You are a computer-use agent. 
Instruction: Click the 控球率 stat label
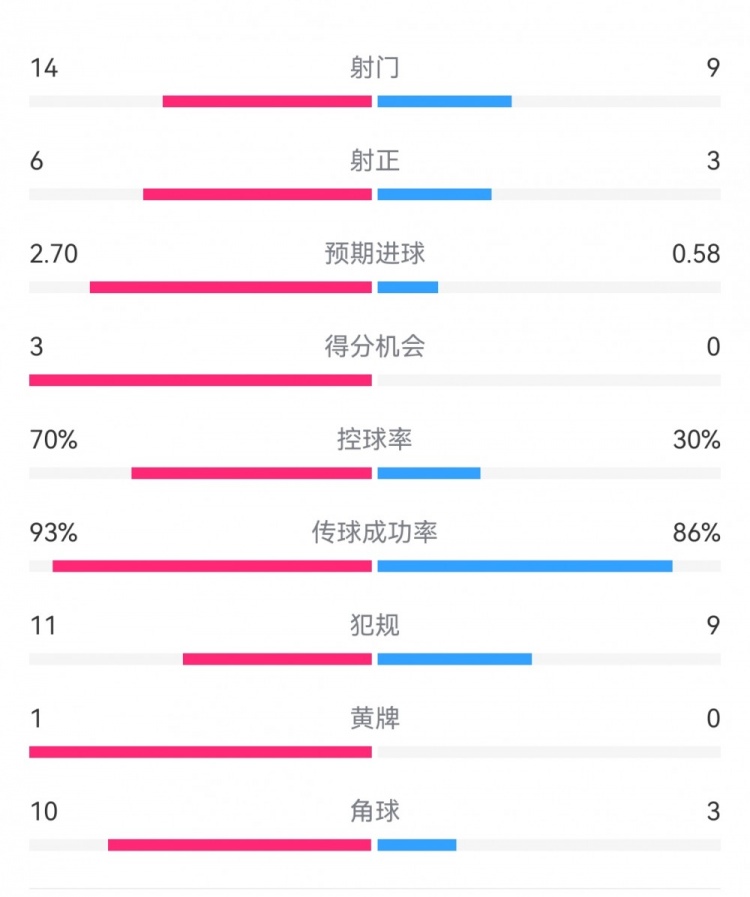(375, 440)
